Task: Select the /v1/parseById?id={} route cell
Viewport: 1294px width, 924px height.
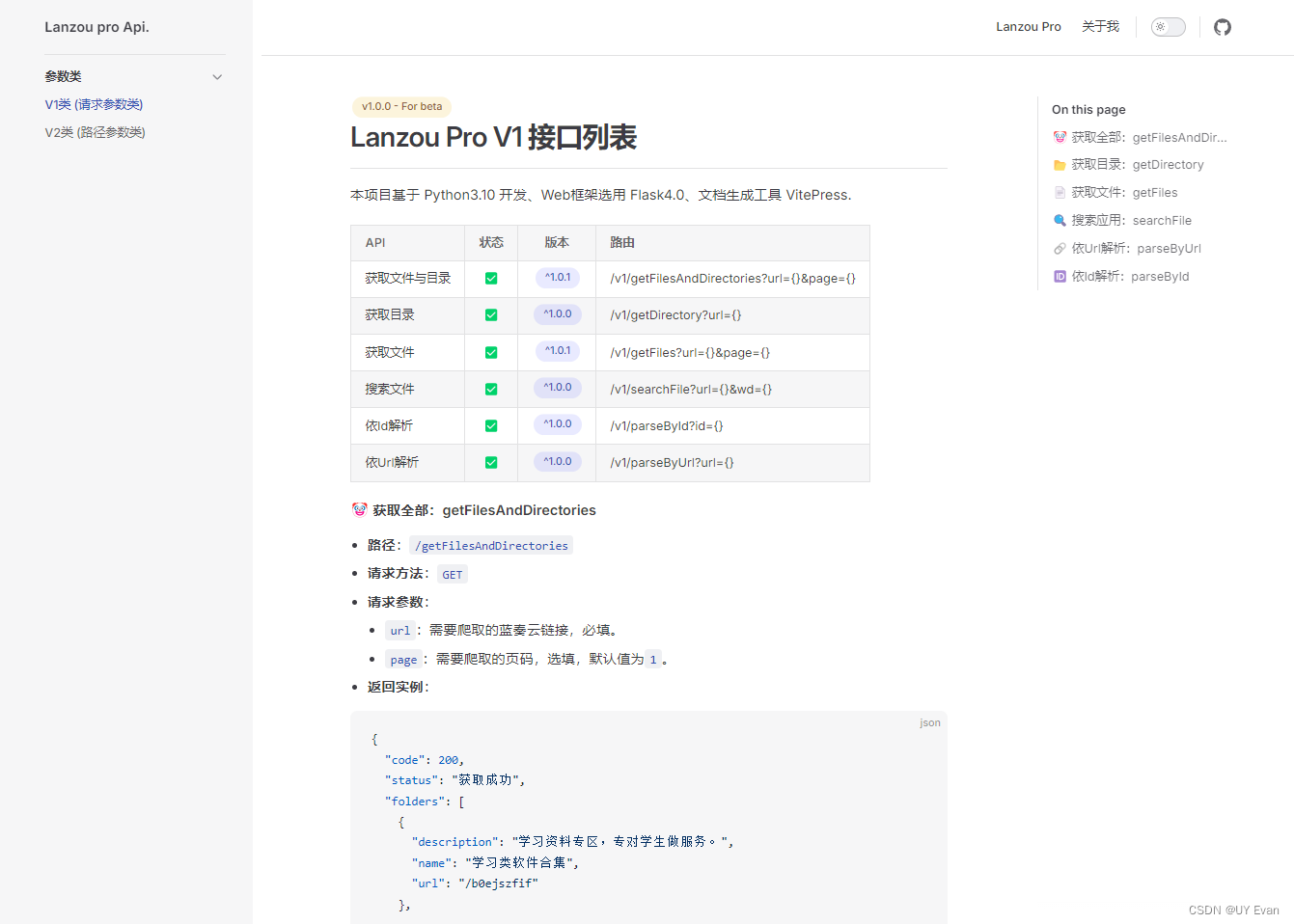Action: 732,426
